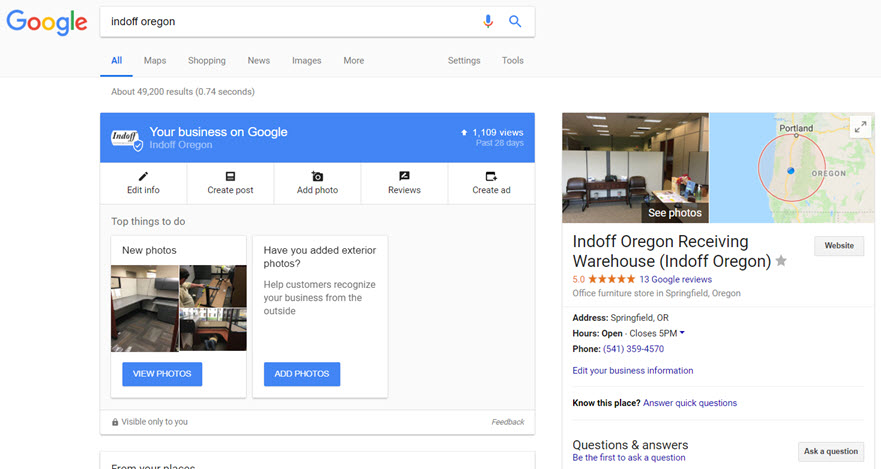The image size is (881, 469).
Task: Click the Edit info pencil icon
Action: [x=143, y=176]
